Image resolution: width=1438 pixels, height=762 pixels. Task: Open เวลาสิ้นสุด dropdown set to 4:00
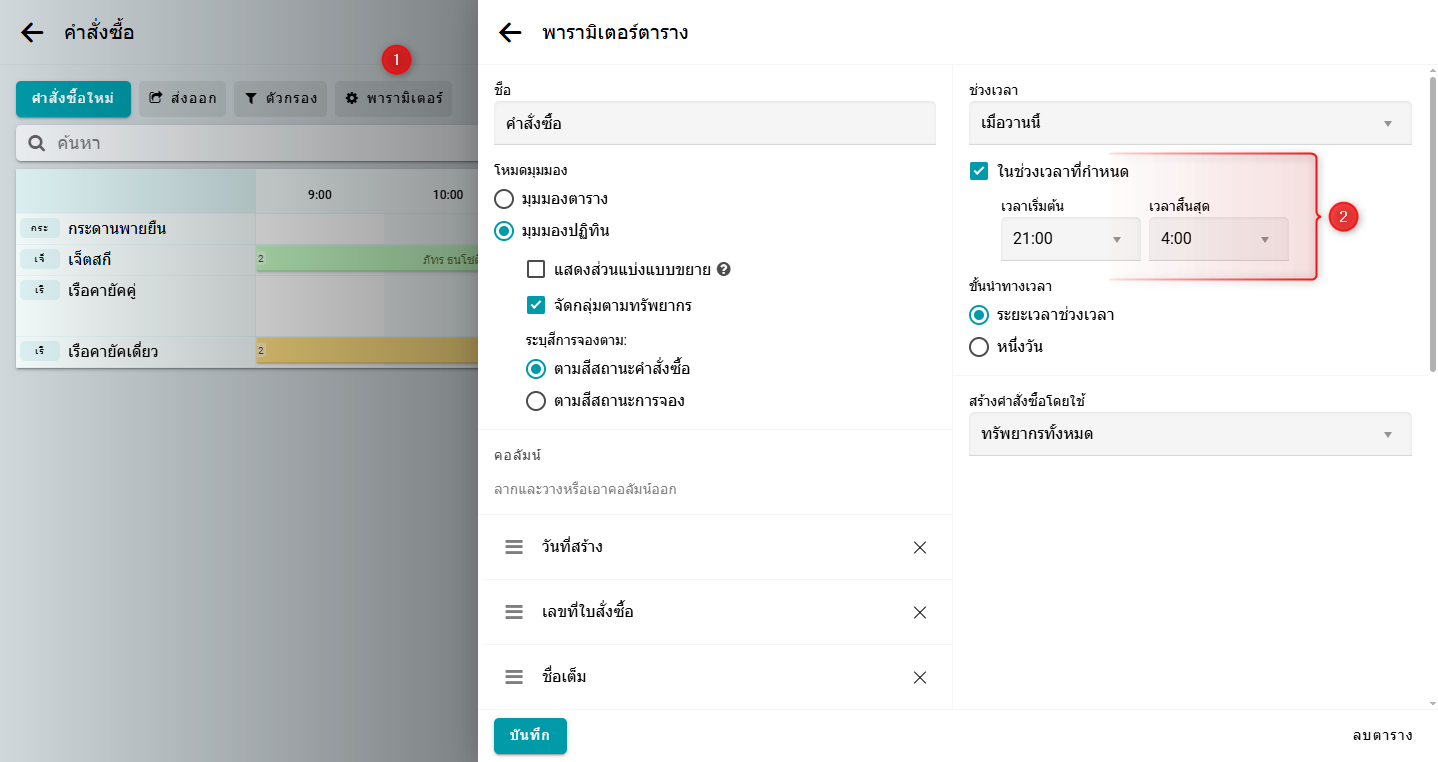coord(1218,239)
